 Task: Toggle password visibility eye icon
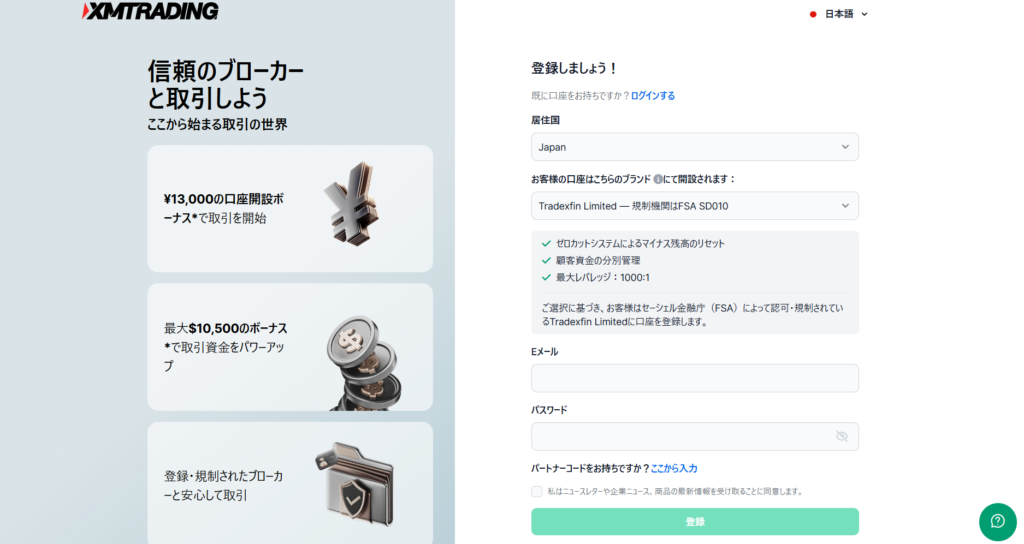pos(842,436)
